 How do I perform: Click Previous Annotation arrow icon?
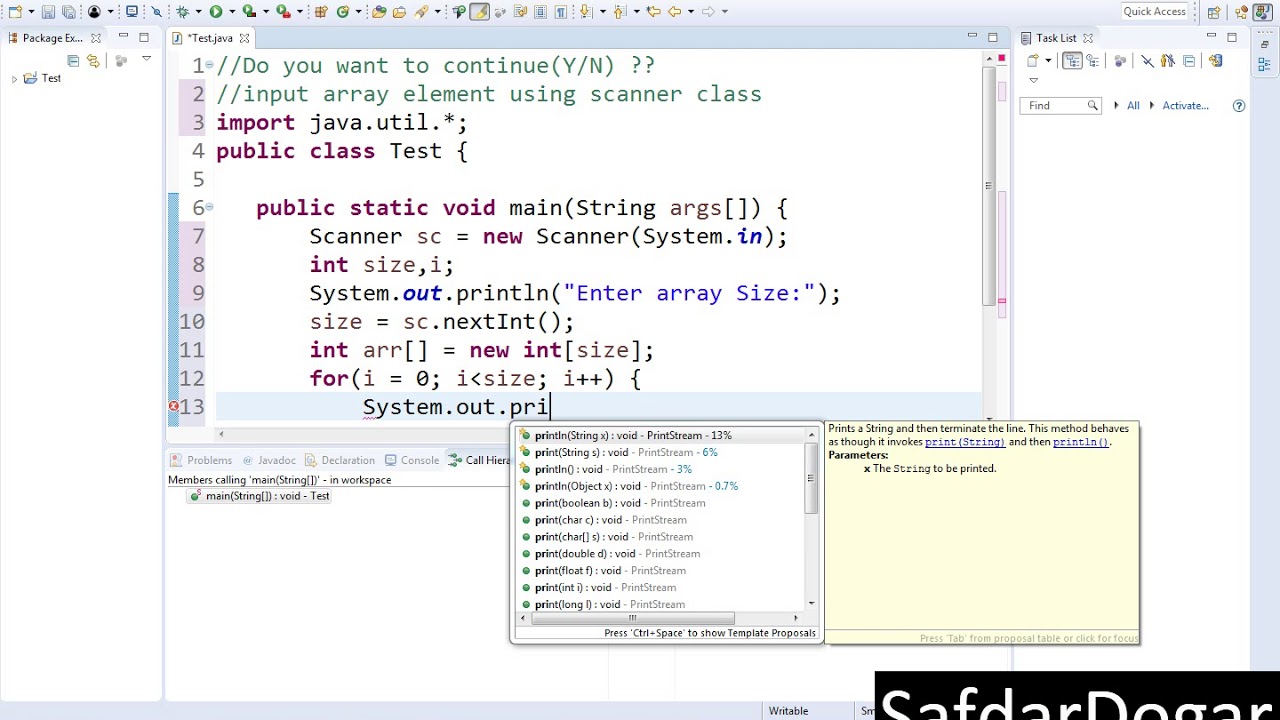[620, 12]
